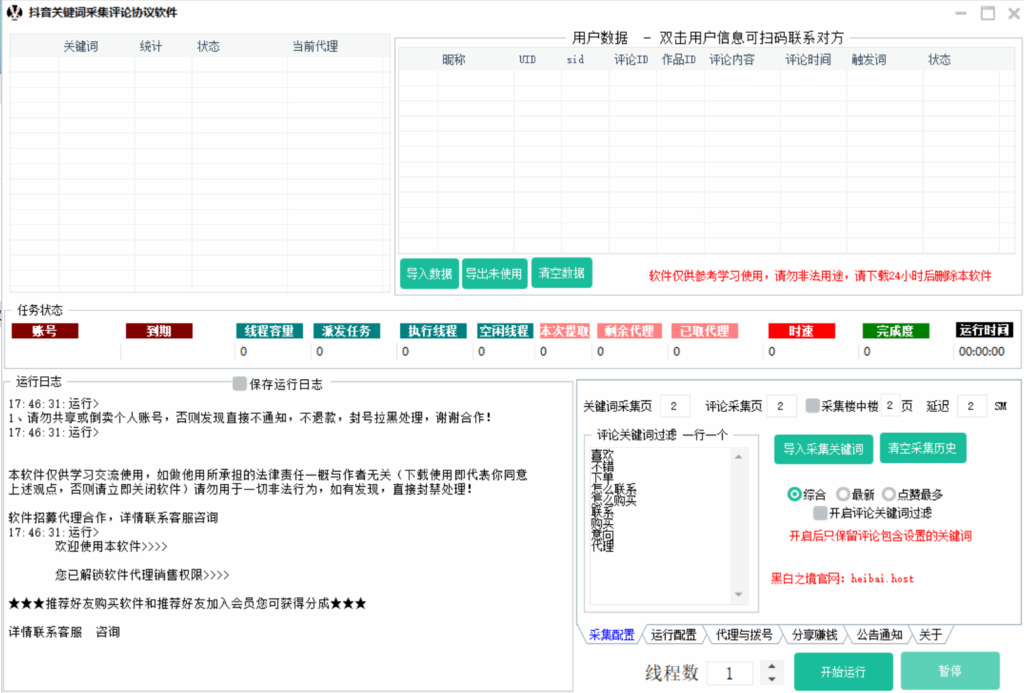Click the 作品ID column header
Image resolution: width=1024 pixels, height=693 pixels.
pyautogui.click(x=679, y=59)
